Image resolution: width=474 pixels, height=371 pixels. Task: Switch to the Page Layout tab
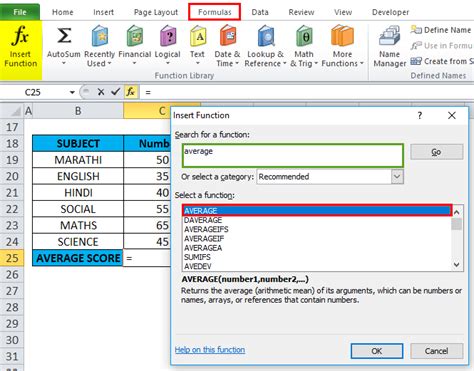coord(156,12)
